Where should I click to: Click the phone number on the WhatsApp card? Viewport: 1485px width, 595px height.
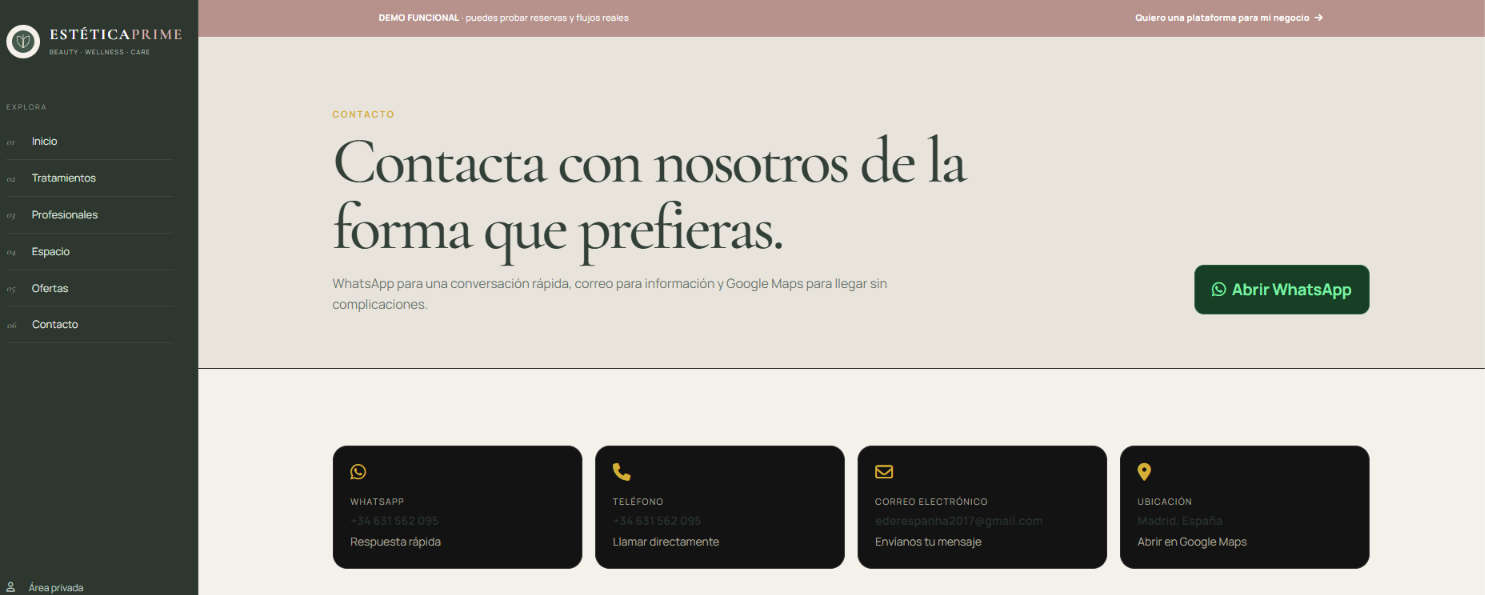point(394,521)
